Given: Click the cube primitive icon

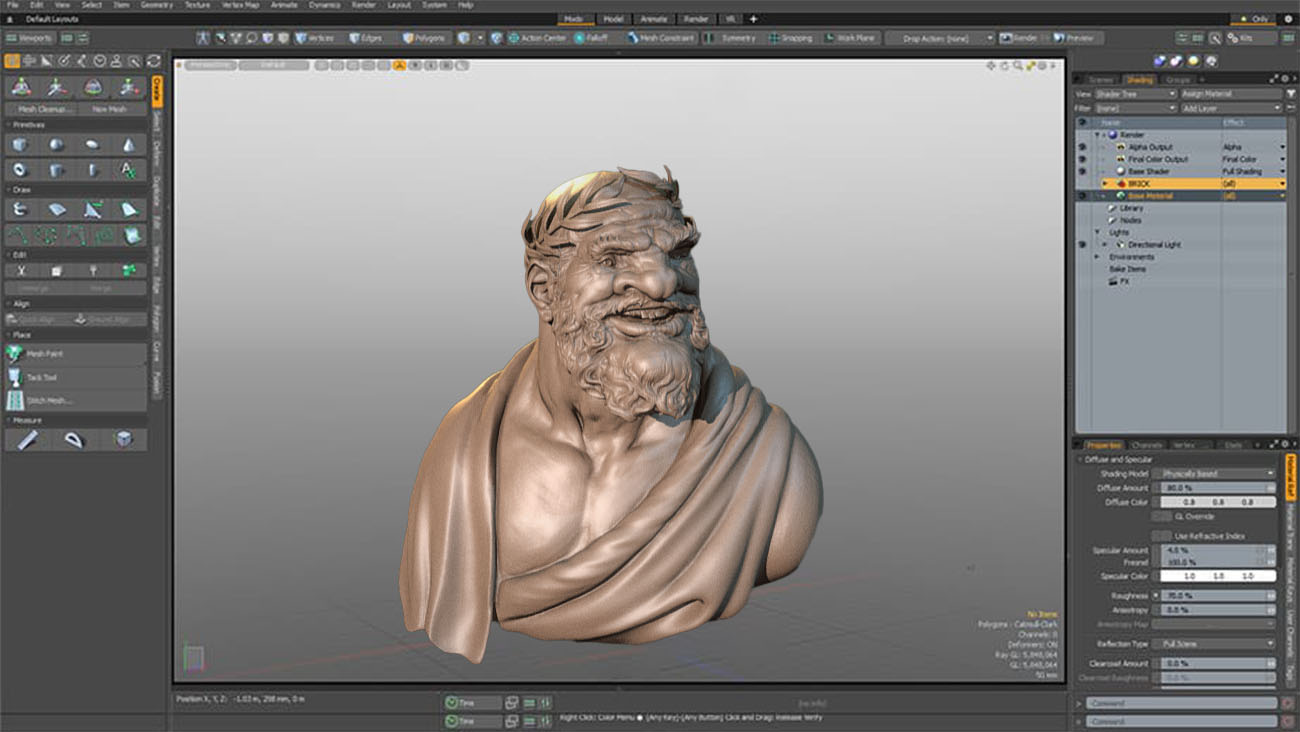Looking at the screenshot, I should (20, 145).
